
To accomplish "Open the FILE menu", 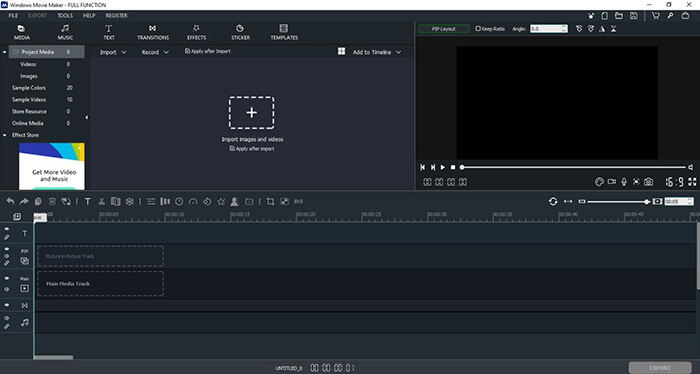I will tap(13, 16).
